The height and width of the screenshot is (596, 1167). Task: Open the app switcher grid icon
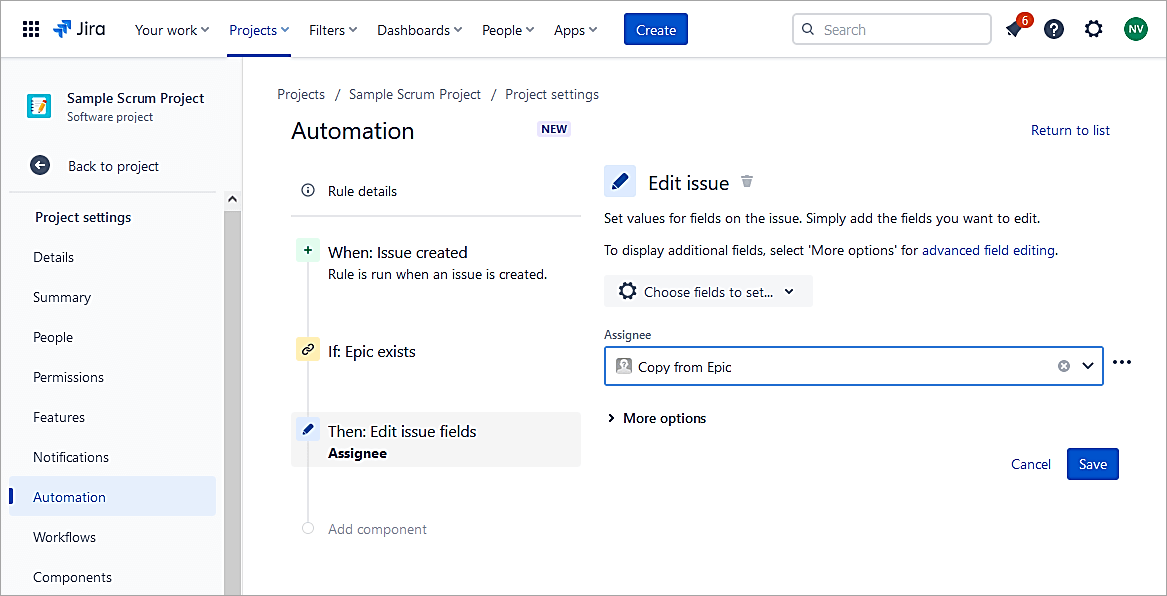31,29
